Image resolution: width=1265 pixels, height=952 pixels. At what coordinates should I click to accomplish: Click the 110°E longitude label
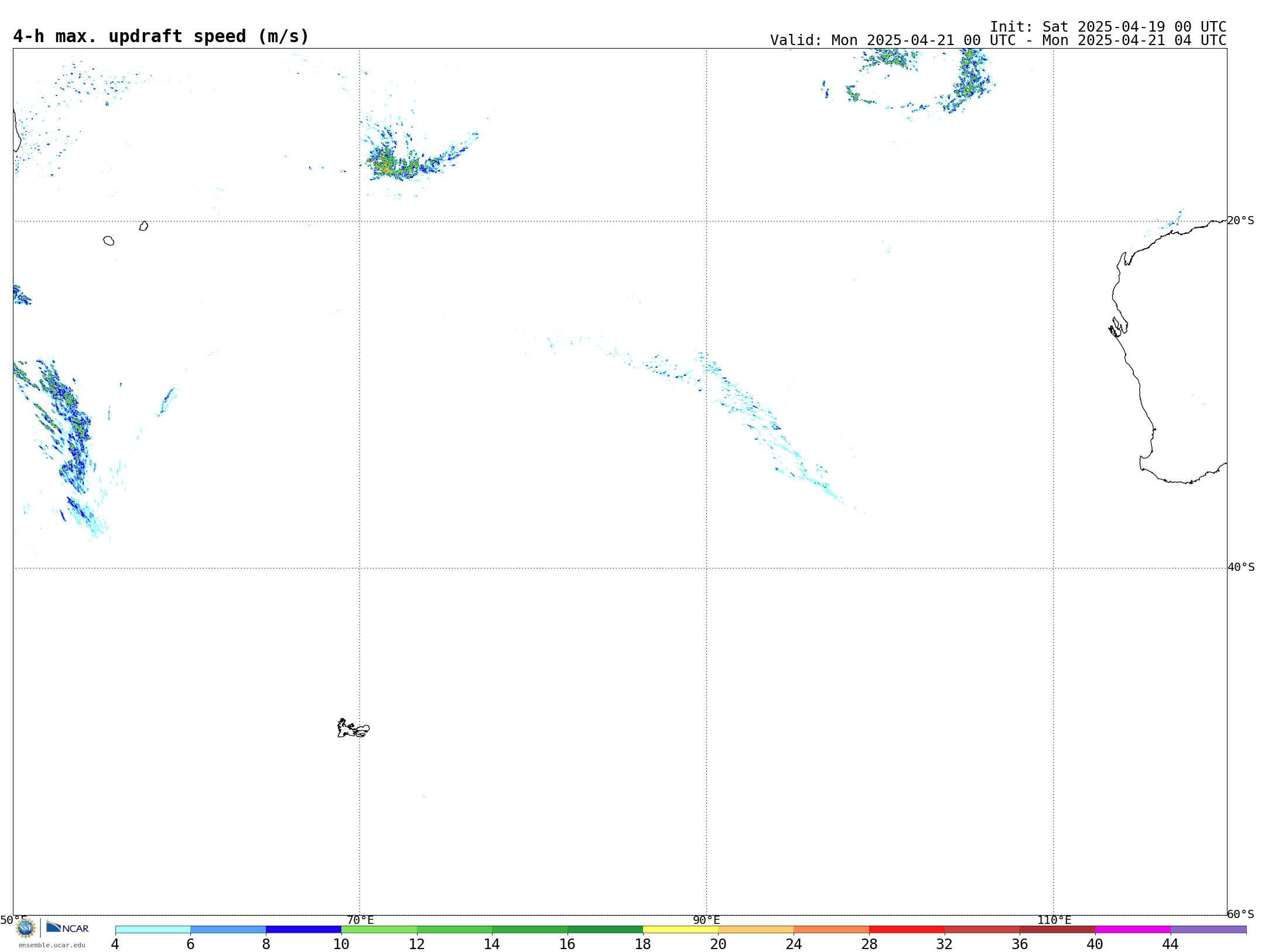pos(1054,920)
